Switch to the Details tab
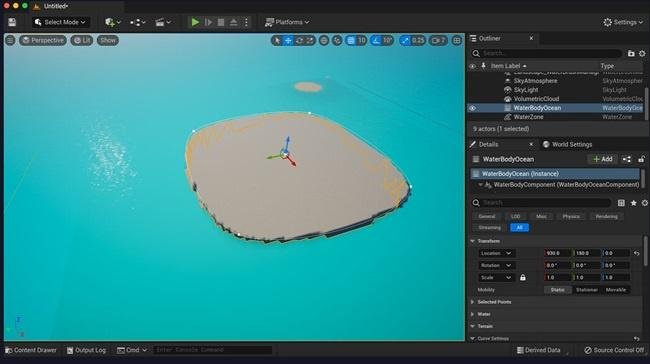The width and height of the screenshot is (650, 364). (x=488, y=144)
